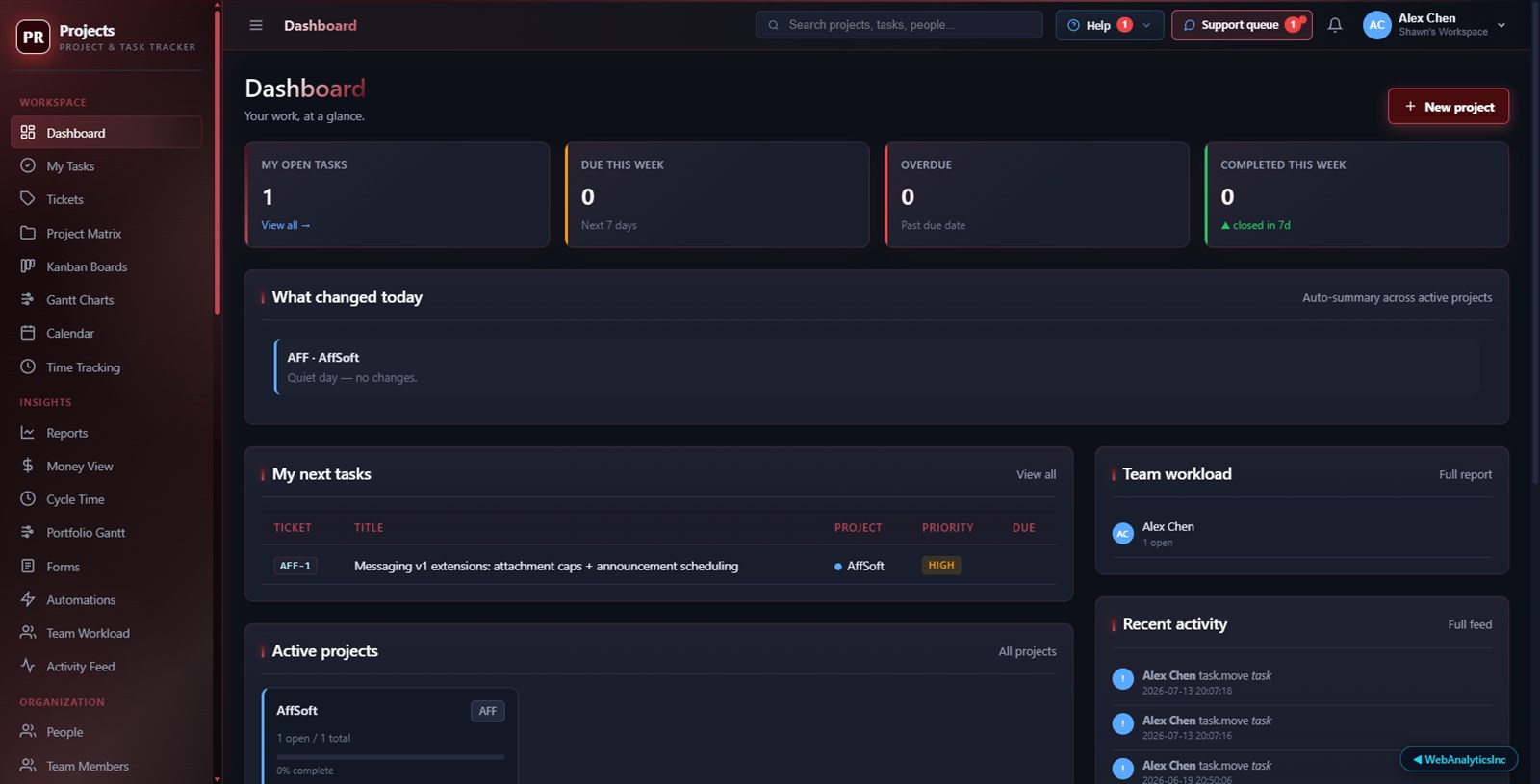Viewport: 1540px width, 784px height.
Task: Open Team Members page
Action: coord(106,766)
